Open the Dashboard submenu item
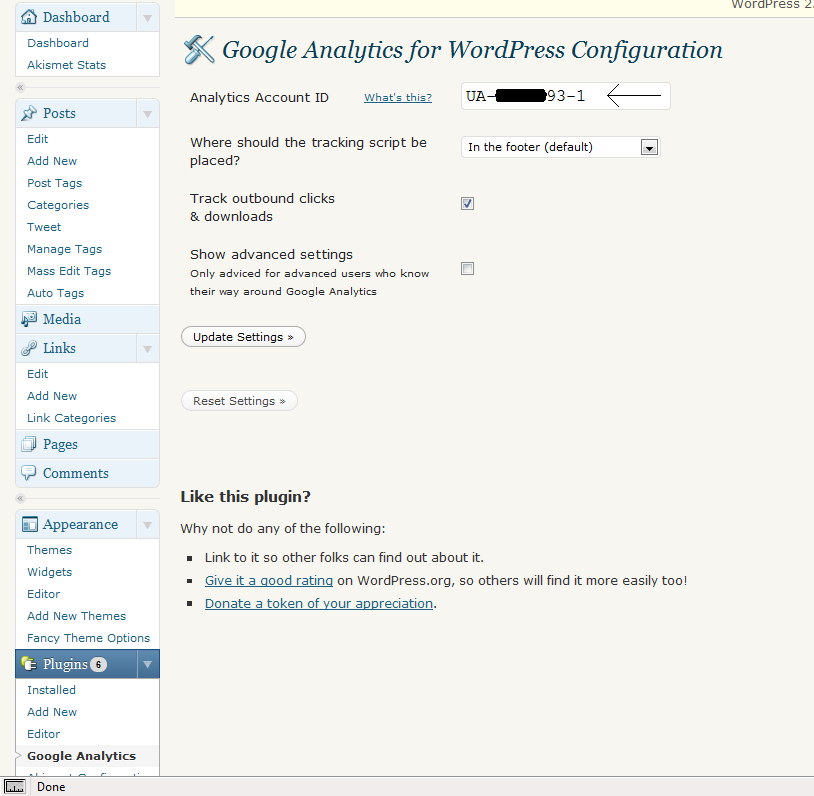814x796 pixels. [58, 43]
